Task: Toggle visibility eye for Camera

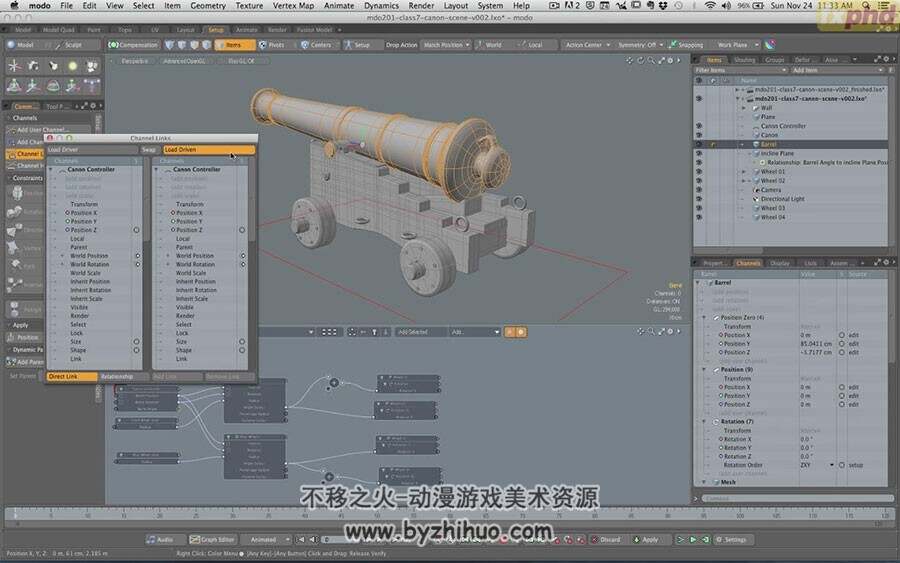Action: click(699, 190)
